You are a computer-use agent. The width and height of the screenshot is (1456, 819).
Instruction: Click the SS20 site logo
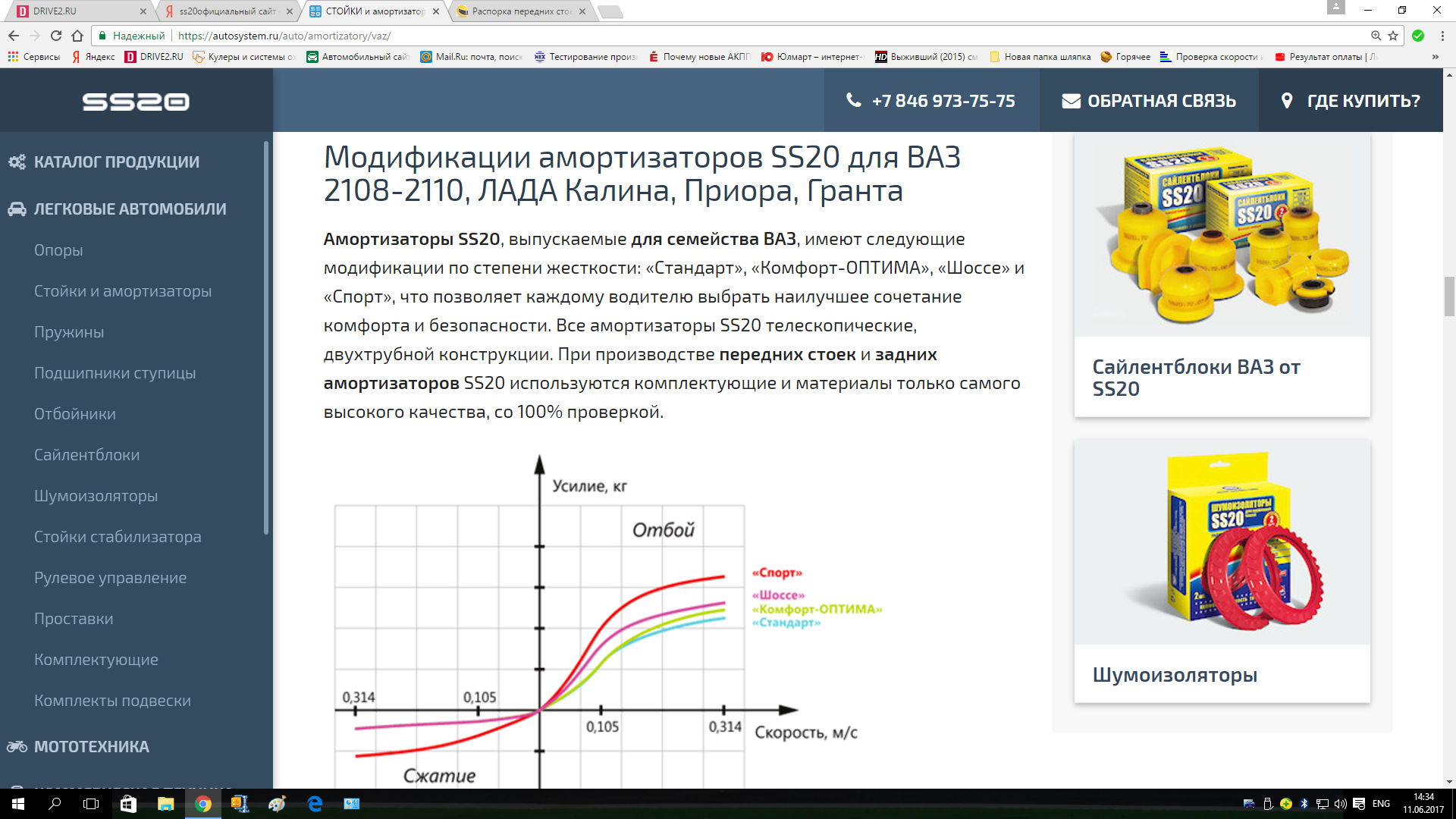[136, 102]
